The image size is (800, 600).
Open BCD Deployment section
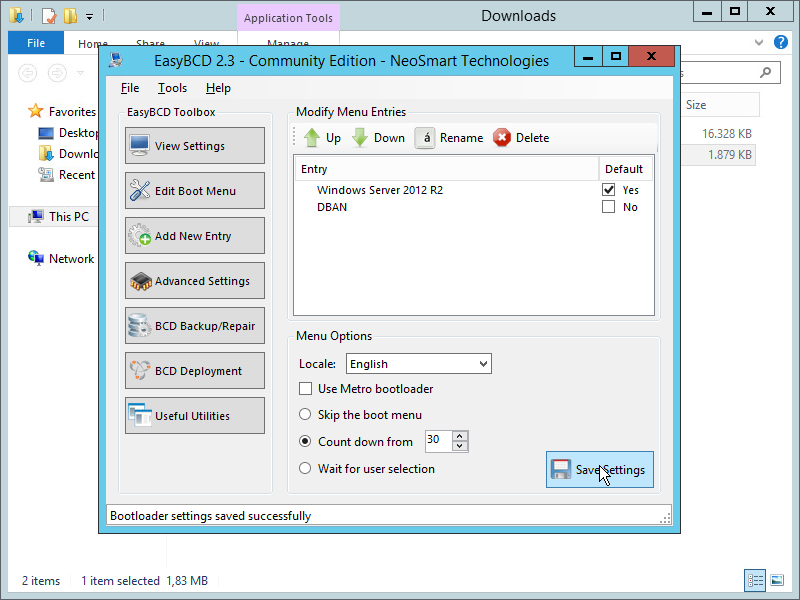point(195,370)
